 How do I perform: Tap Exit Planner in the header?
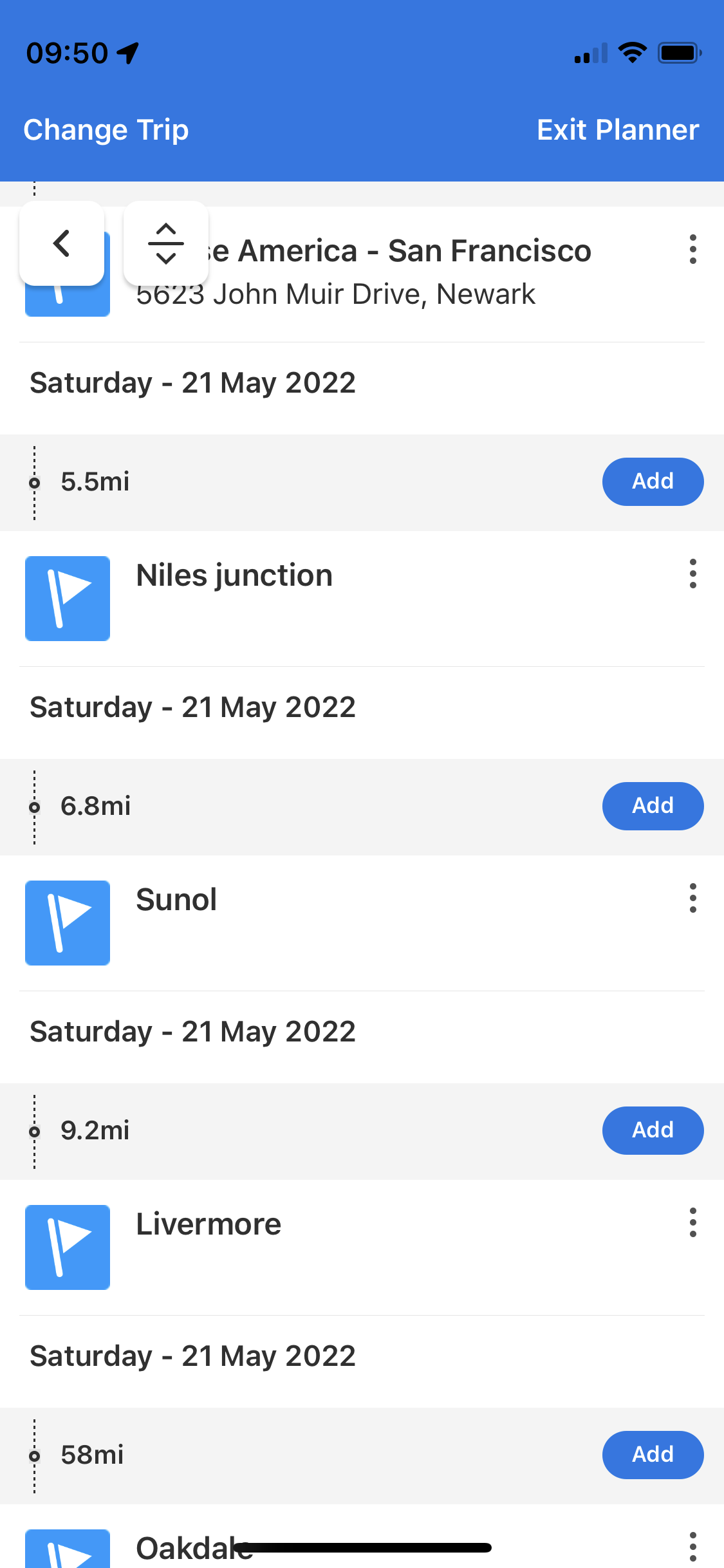click(618, 130)
